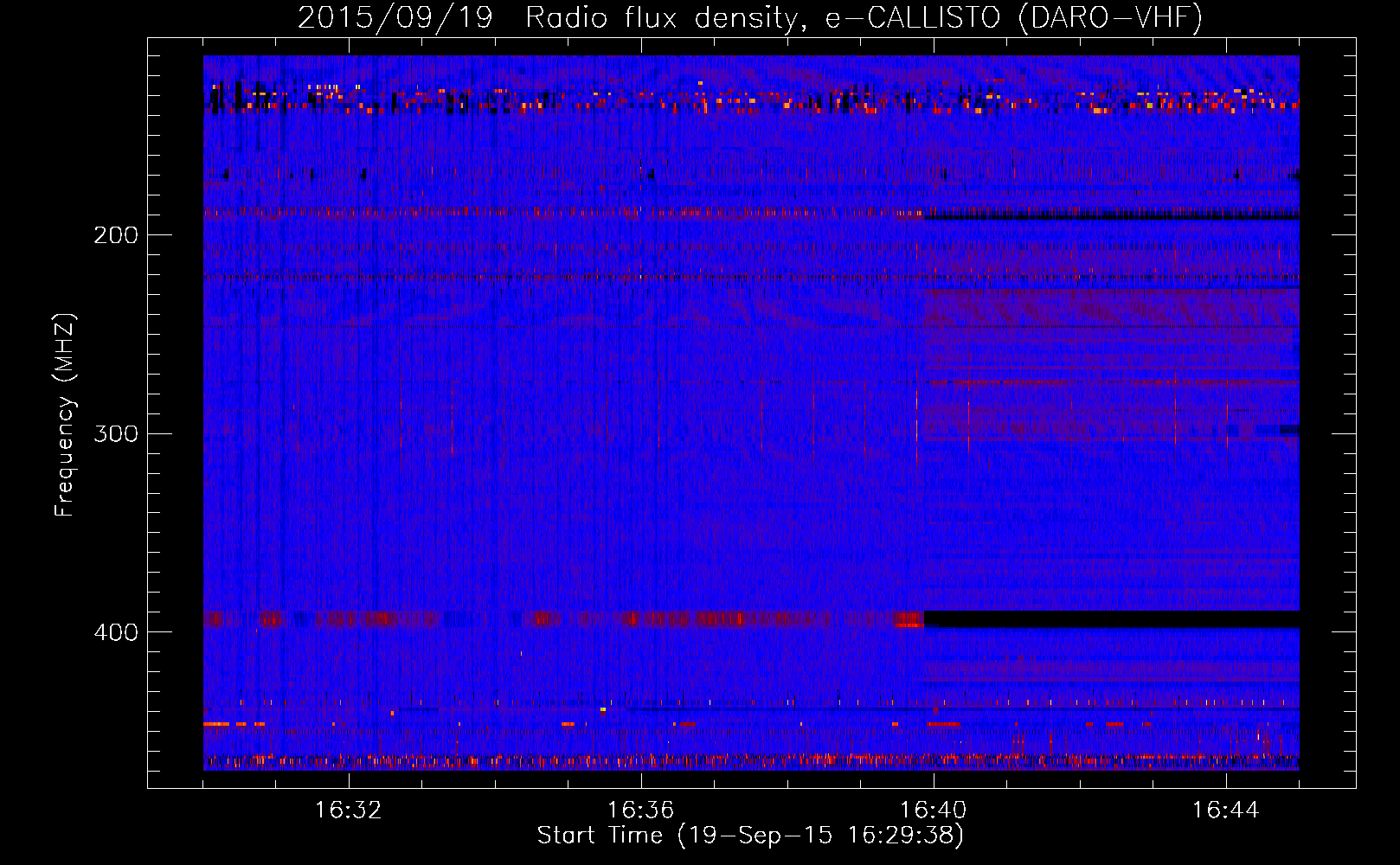Click the 'Start Time (19-Sep-15 16:29:38)' label
This screenshot has width=1400, height=865.
coord(750,836)
